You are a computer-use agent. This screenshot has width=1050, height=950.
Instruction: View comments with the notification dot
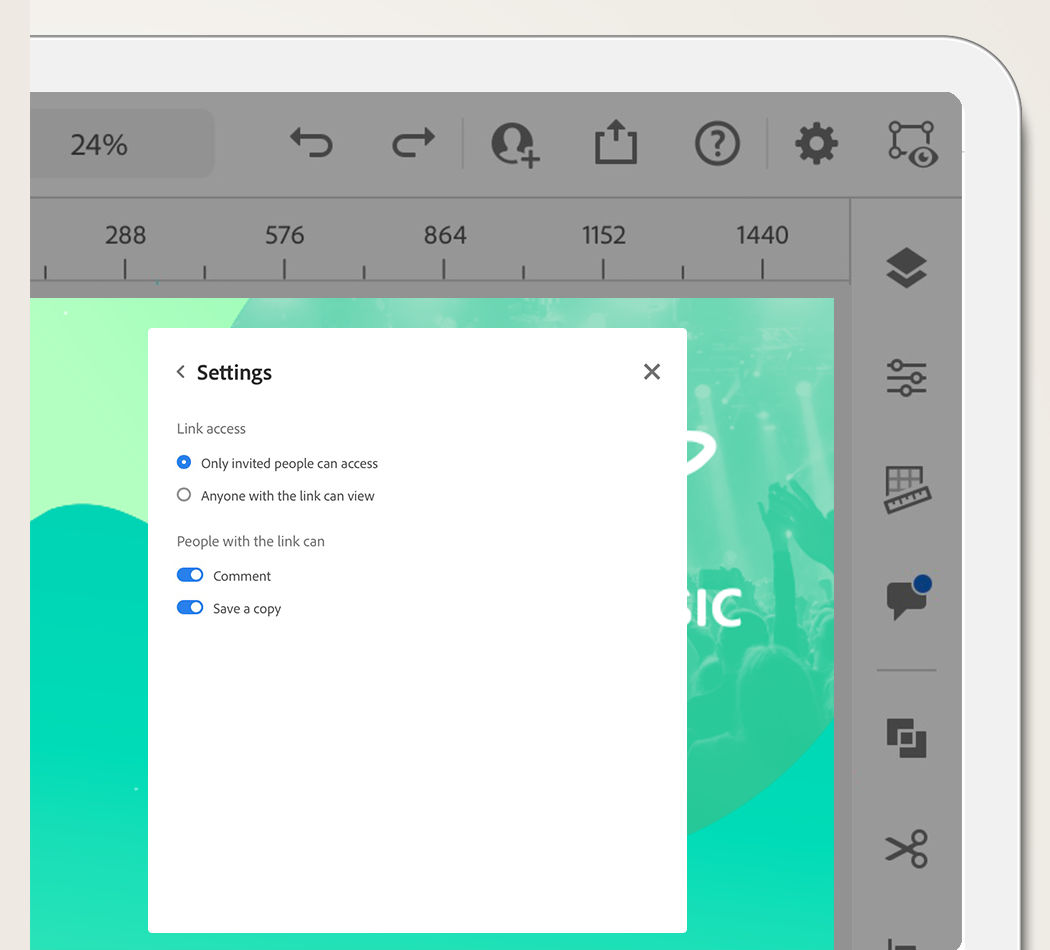(x=906, y=598)
